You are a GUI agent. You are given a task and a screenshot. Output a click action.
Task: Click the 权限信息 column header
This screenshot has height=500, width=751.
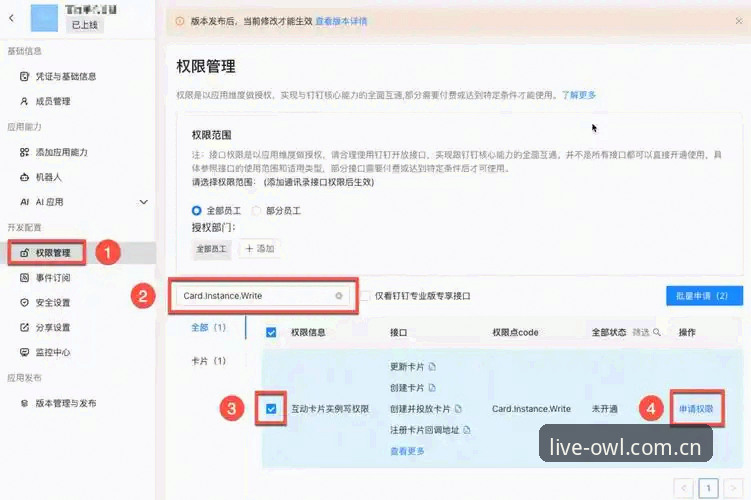click(x=308, y=332)
